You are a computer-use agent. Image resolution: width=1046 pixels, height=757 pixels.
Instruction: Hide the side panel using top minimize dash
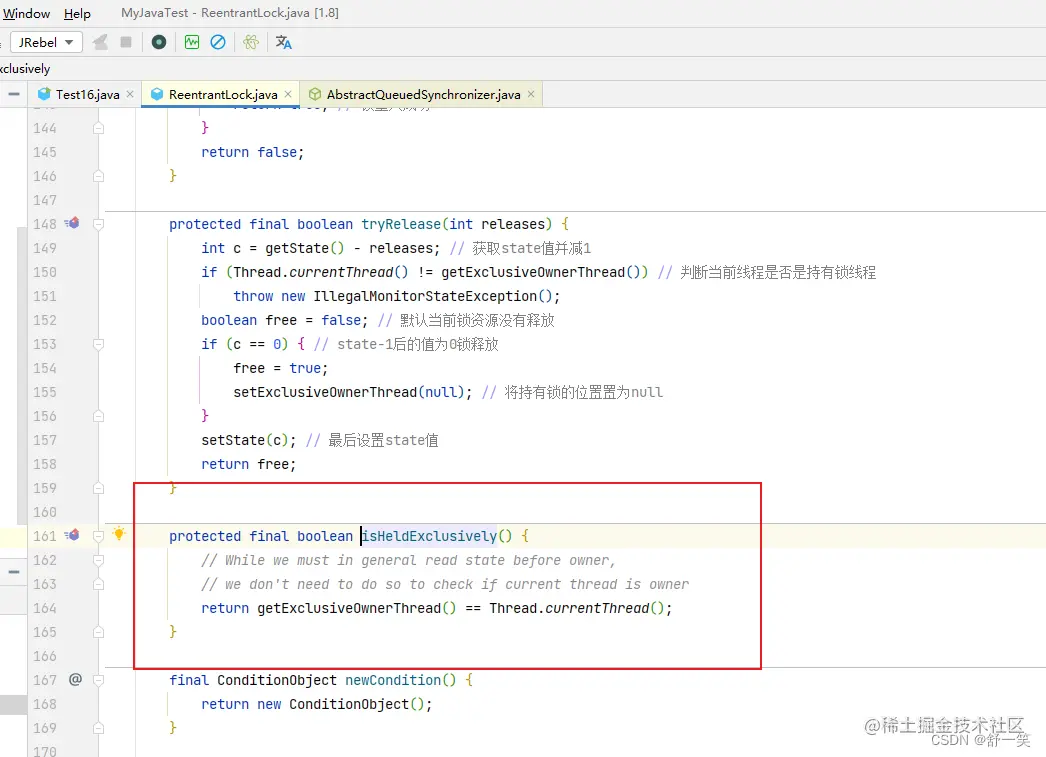(13, 94)
